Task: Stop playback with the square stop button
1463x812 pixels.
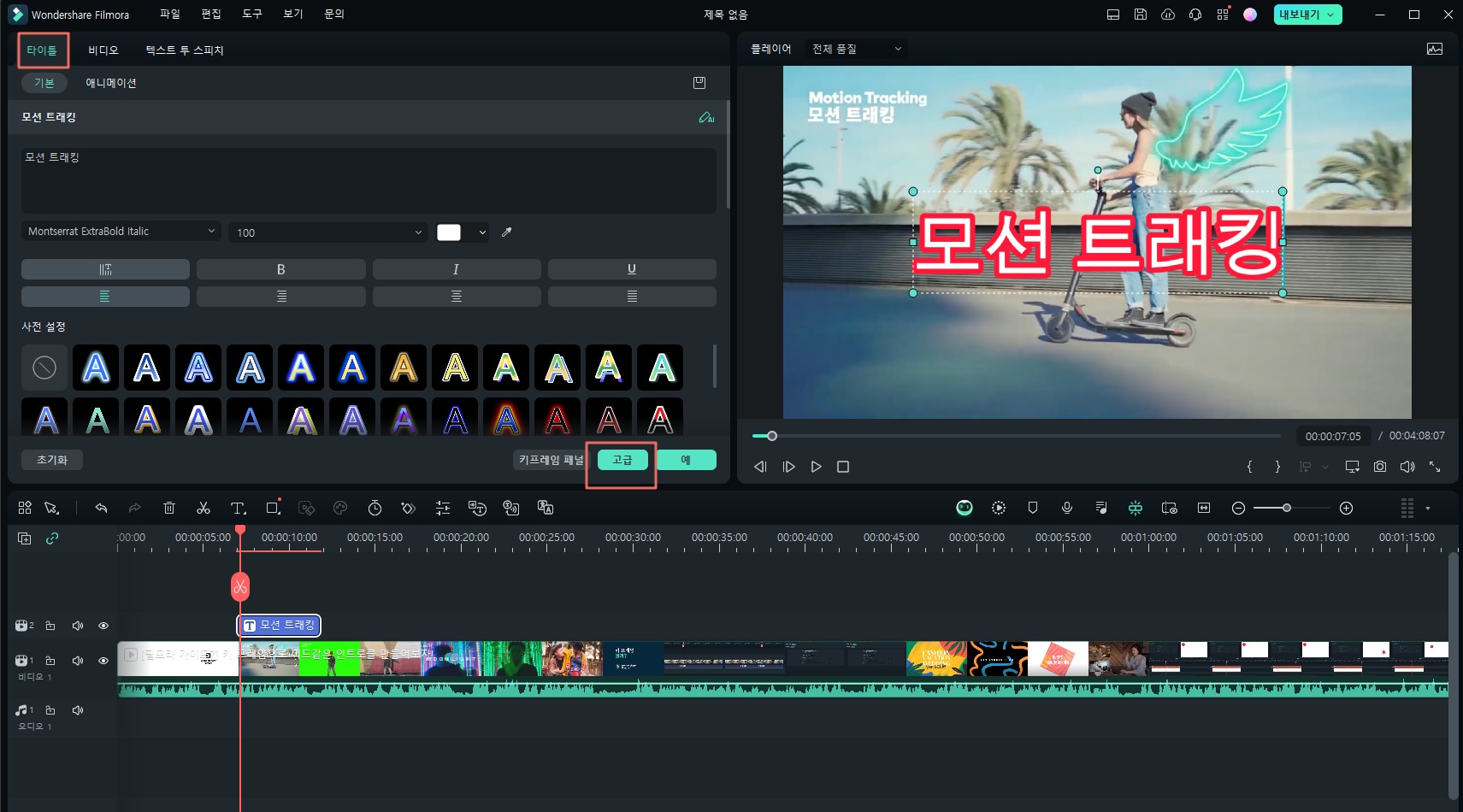Action: [x=843, y=467]
